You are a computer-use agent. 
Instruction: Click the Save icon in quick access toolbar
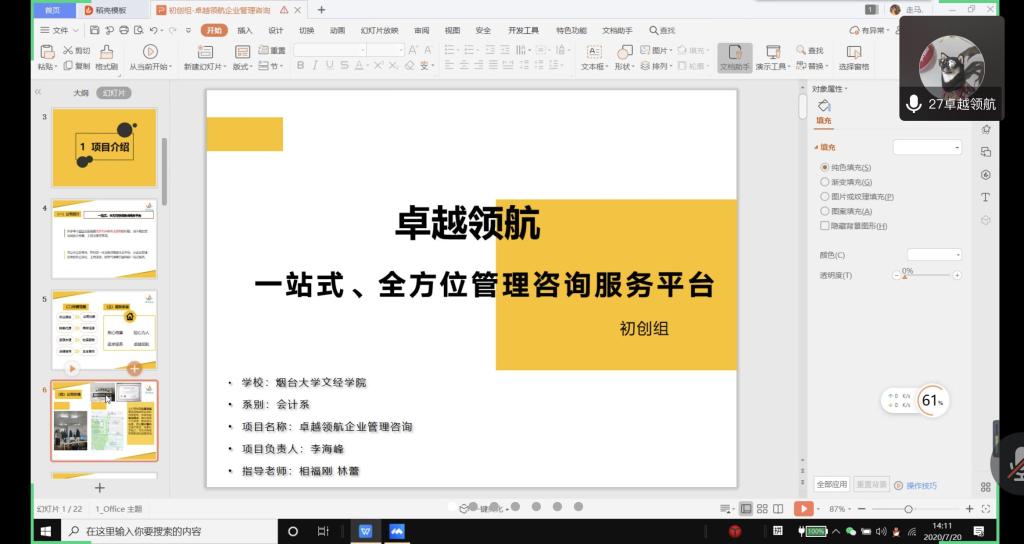point(95,30)
